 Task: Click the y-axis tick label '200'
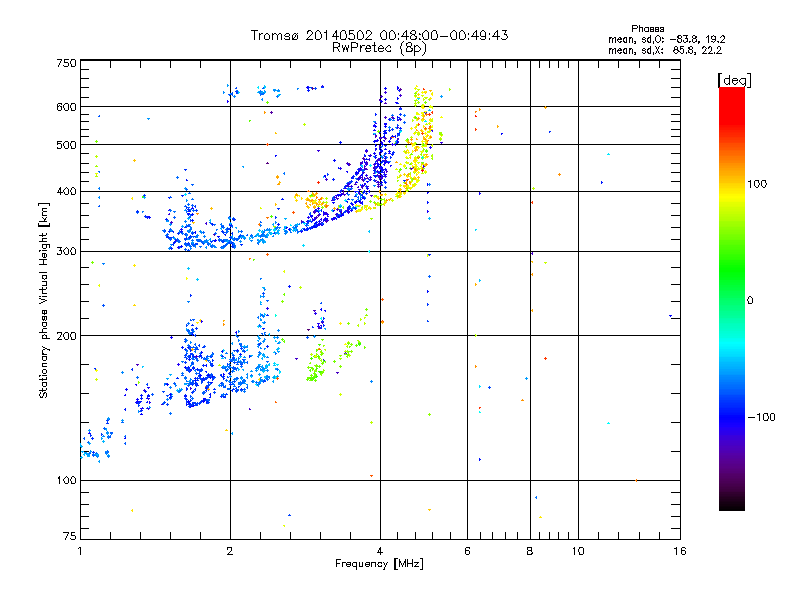[67, 336]
